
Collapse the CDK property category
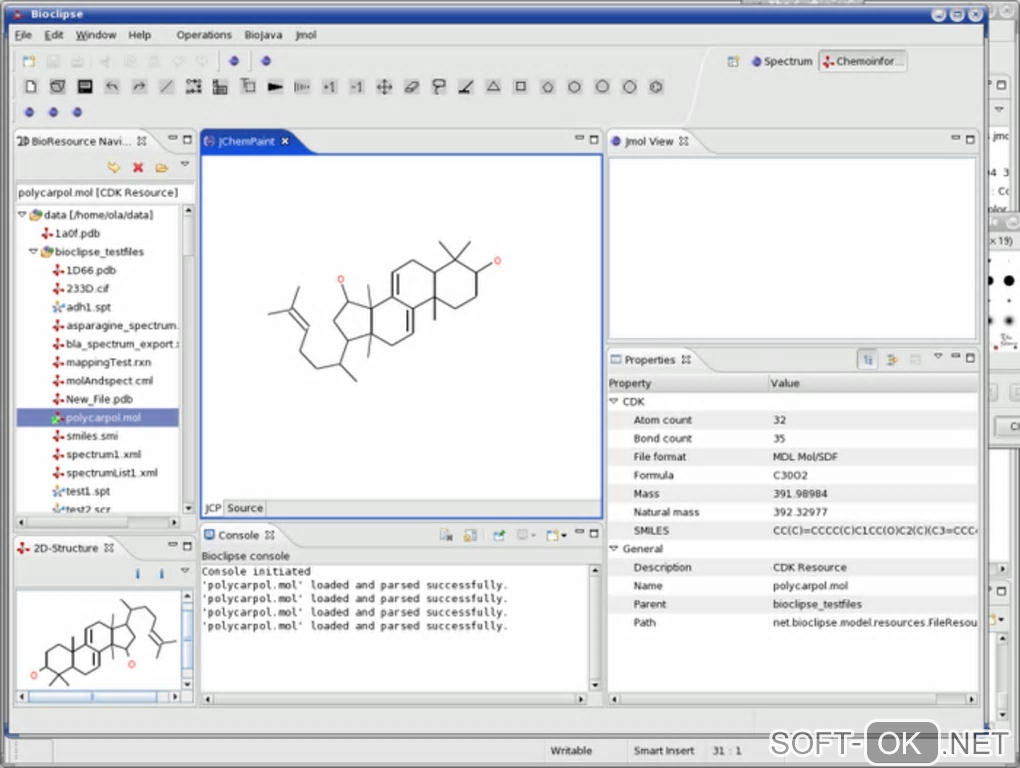(613, 401)
